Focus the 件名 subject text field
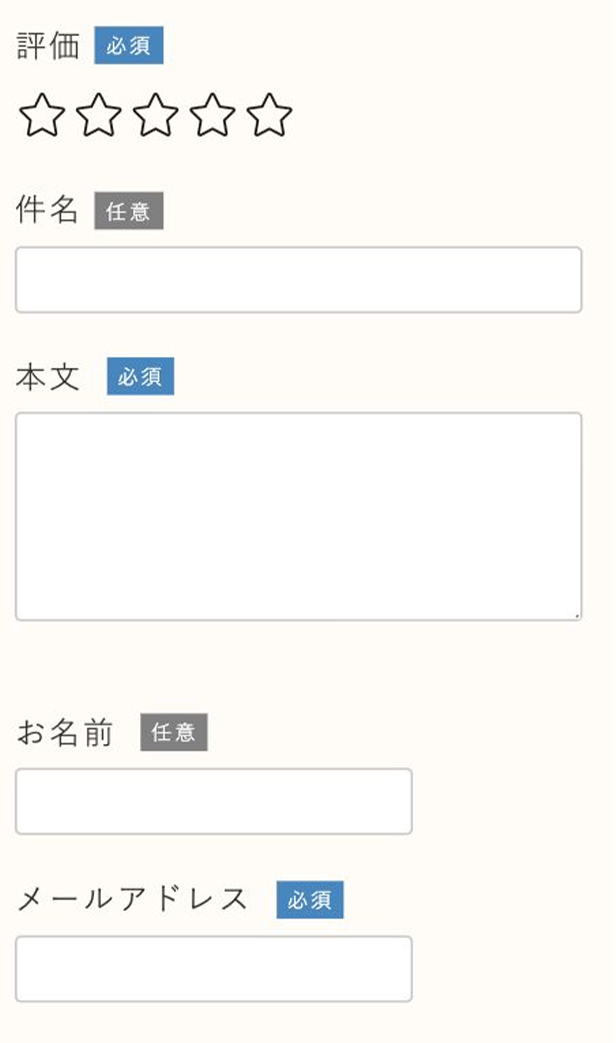This screenshot has width=616, height=1043. [298, 280]
